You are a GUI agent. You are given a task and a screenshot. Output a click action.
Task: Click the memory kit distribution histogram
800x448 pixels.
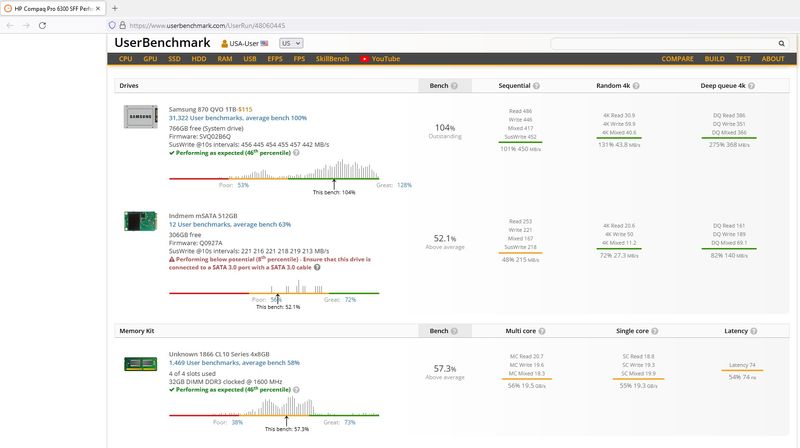click(x=274, y=406)
